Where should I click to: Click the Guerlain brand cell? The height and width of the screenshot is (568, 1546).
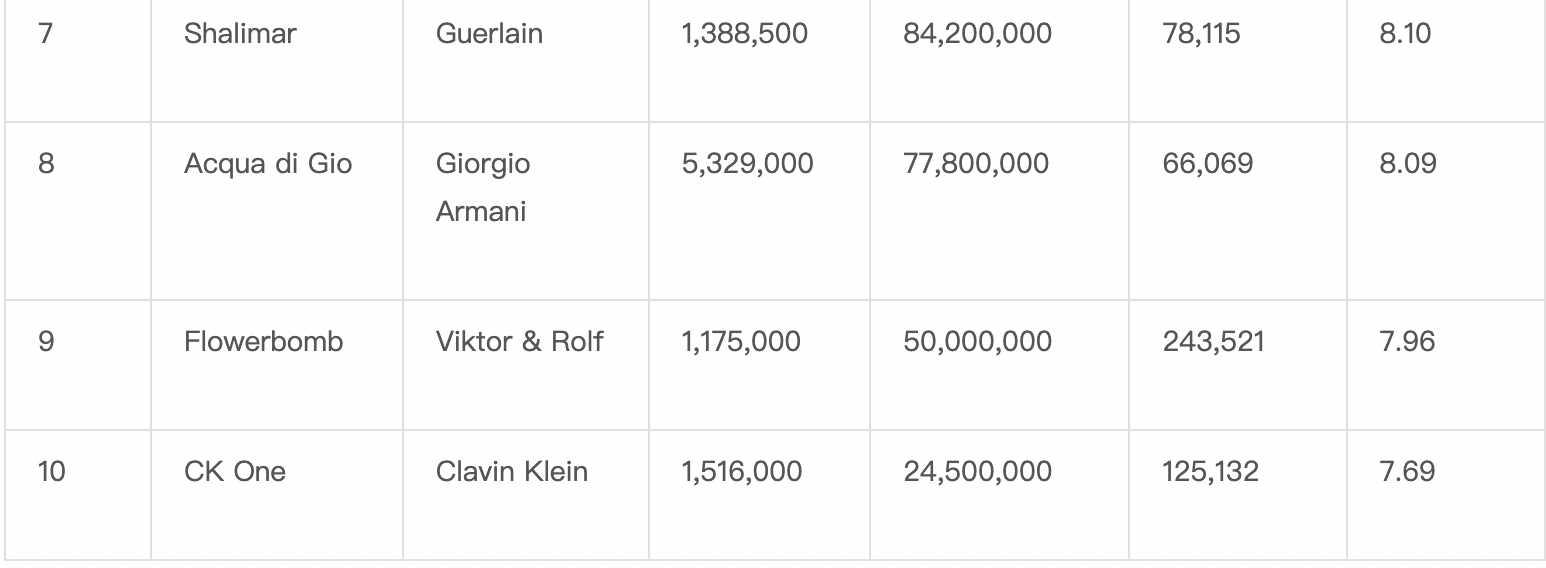[x=526, y=61]
